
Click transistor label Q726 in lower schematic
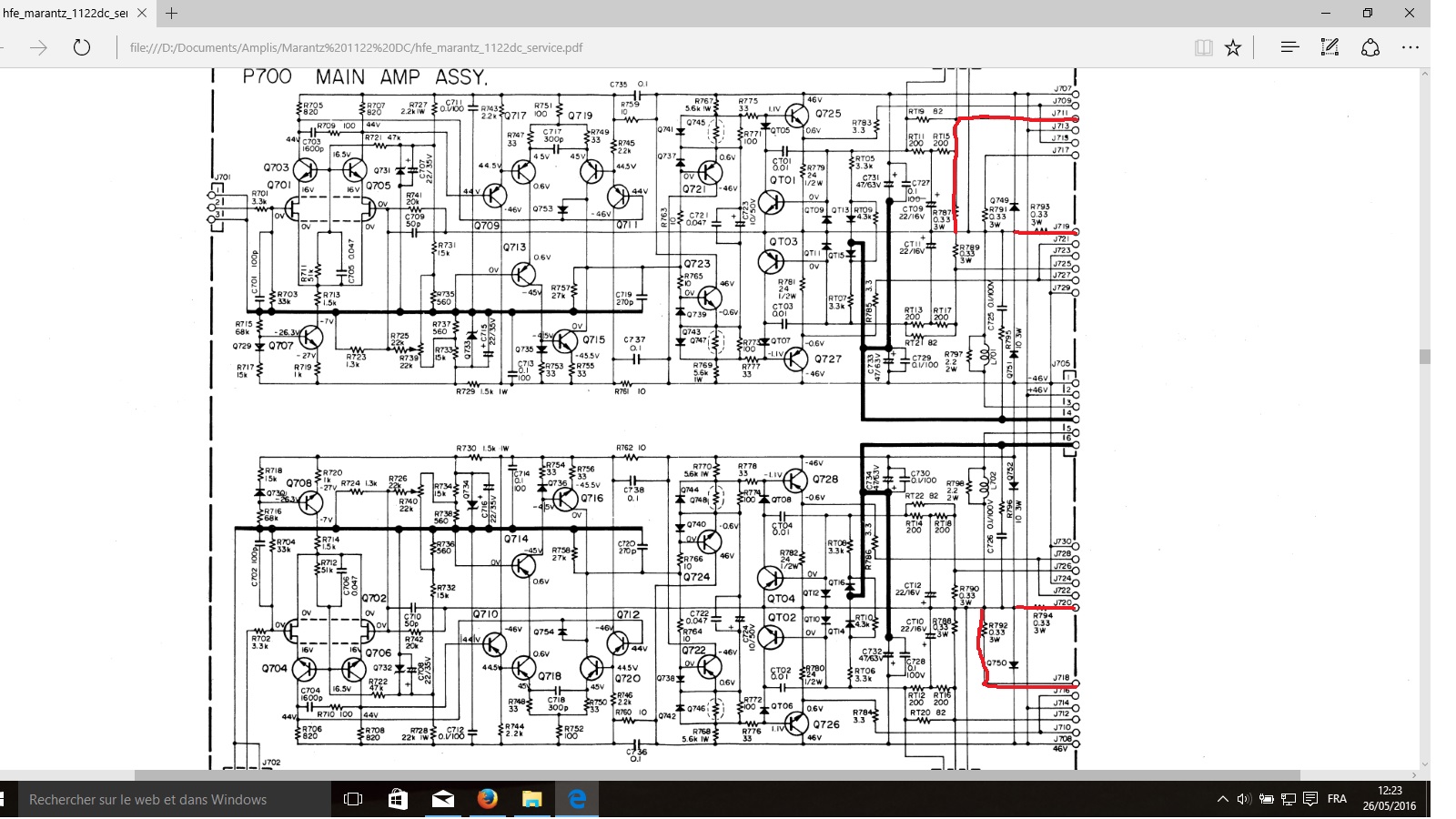pyautogui.click(x=825, y=724)
